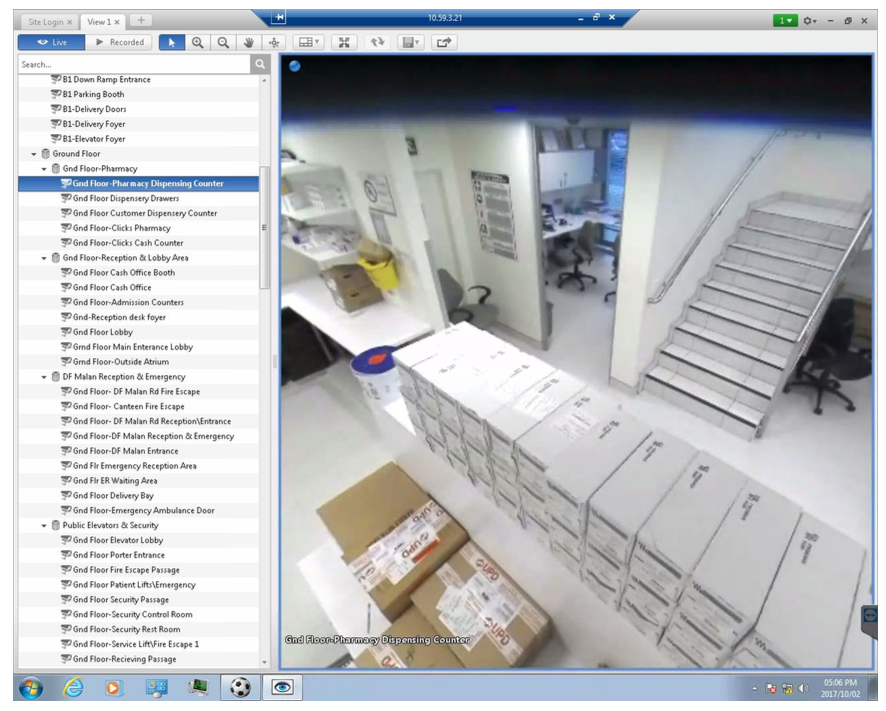Click the camera search input field
The image size is (886, 711).
tap(134, 64)
